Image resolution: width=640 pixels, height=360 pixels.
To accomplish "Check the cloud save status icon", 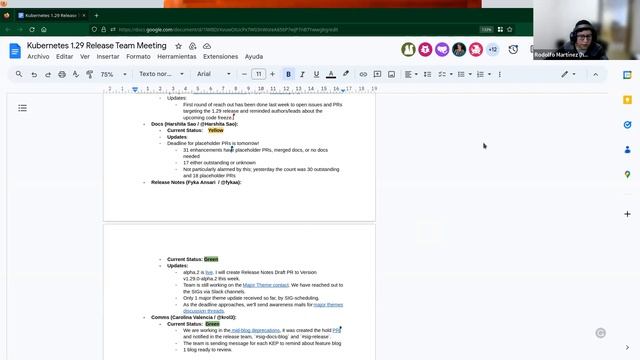I will (207, 46).
